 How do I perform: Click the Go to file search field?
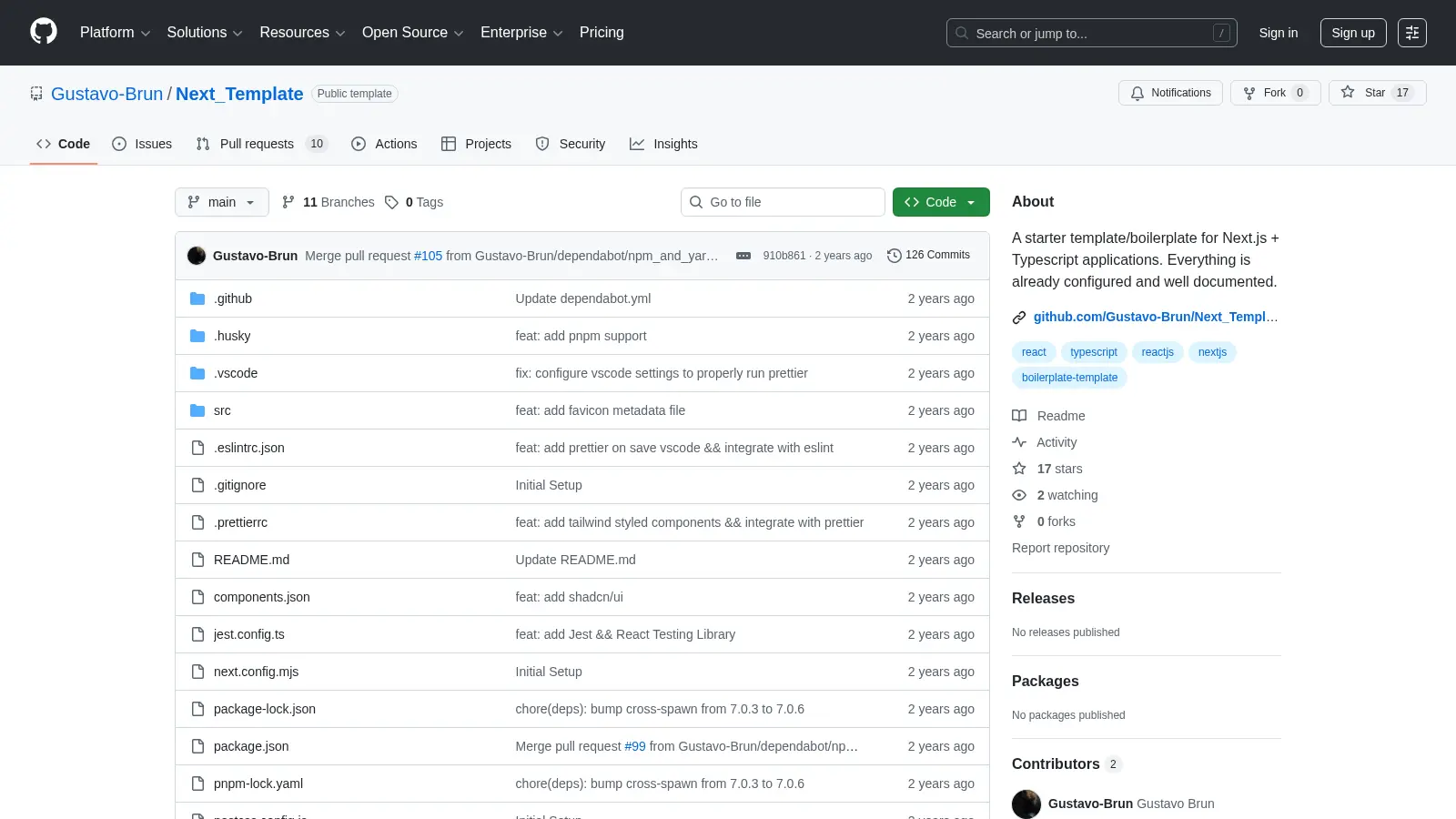coord(783,202)
